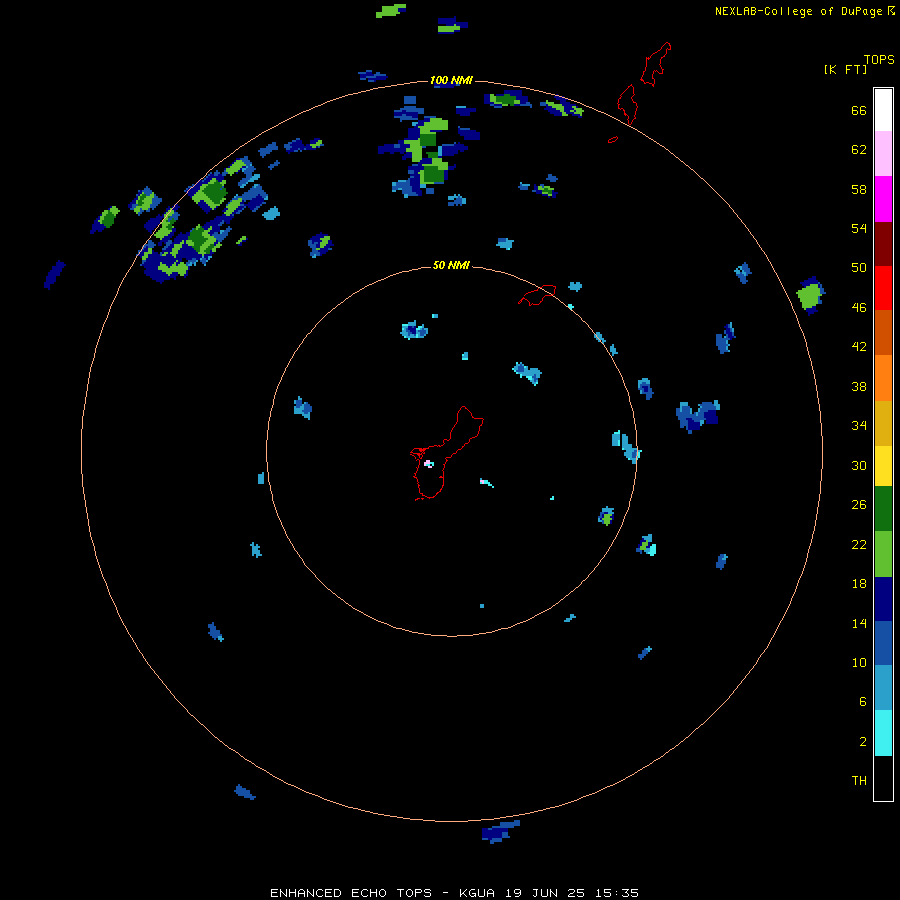Click the KGUA station identifier

coord(477,893)
